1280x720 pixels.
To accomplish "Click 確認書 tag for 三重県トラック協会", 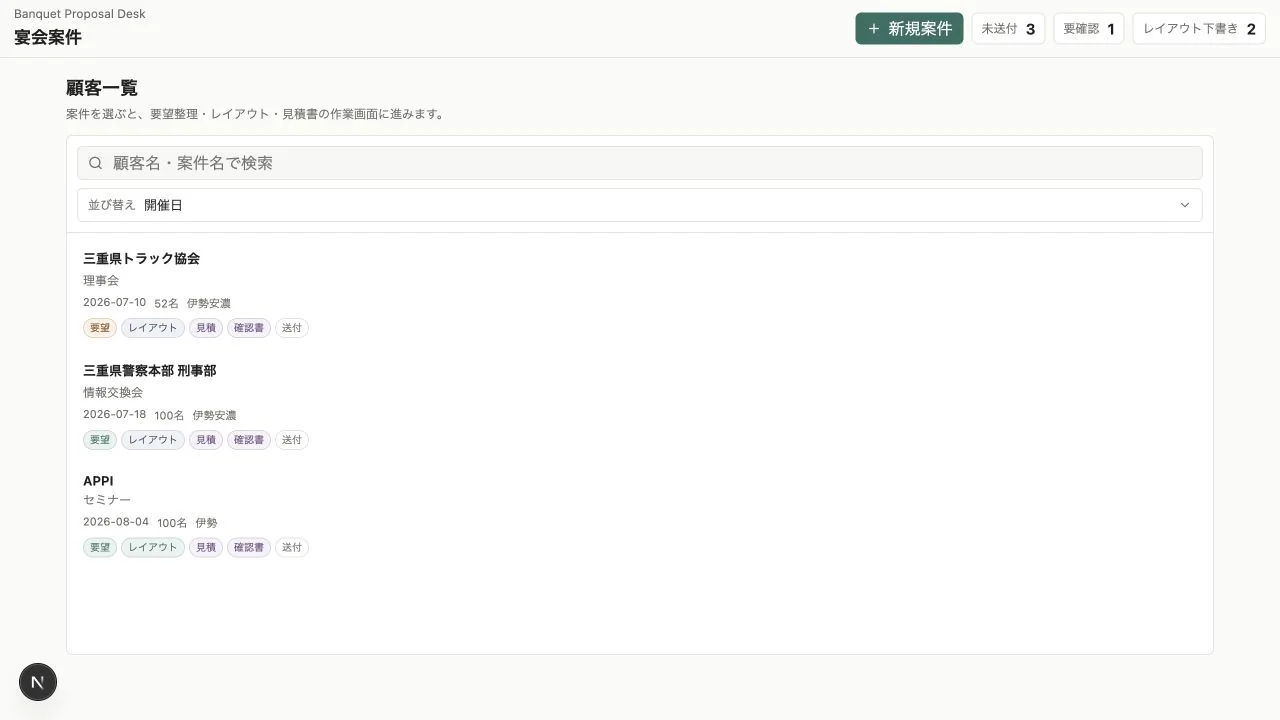I will tap(249, 328).
